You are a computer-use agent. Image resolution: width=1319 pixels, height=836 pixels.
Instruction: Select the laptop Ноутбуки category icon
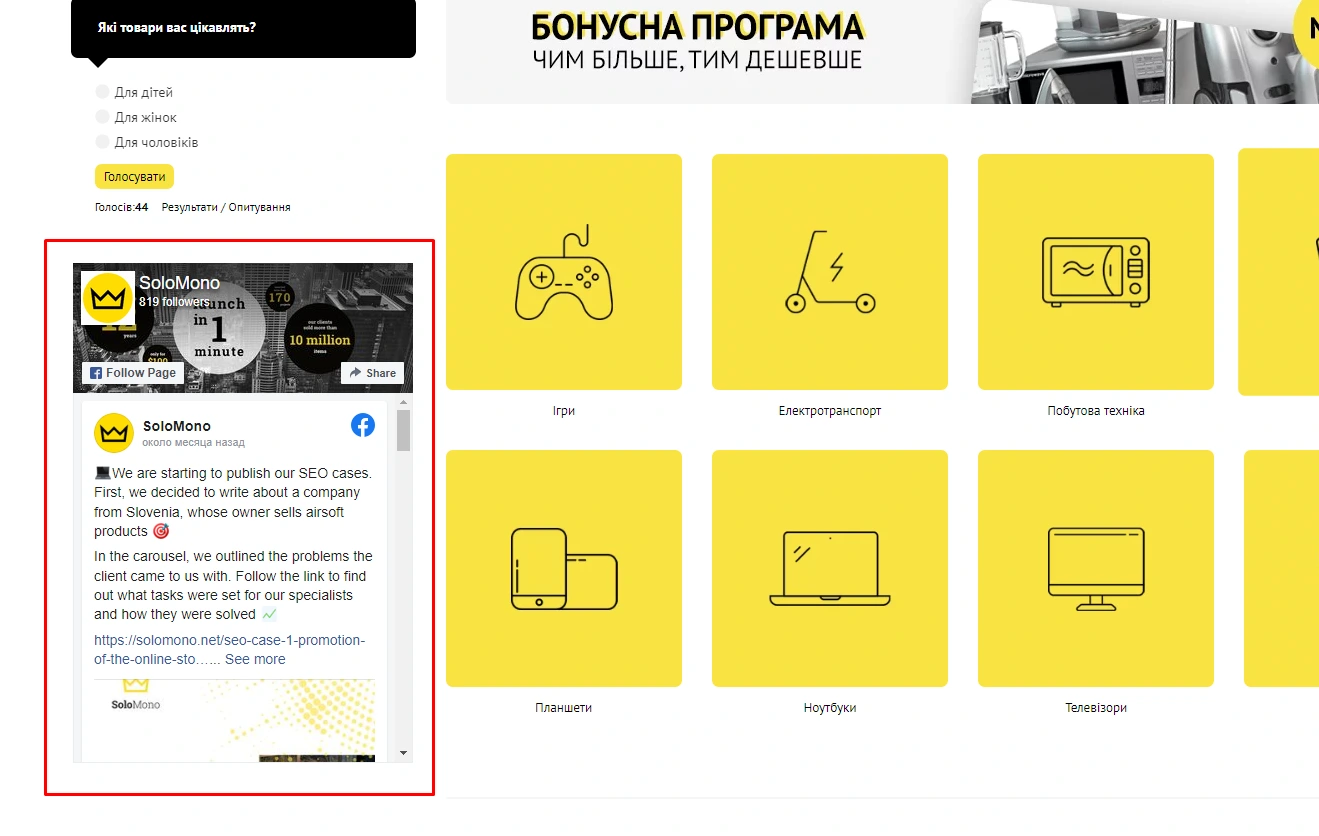coord(830,568)
